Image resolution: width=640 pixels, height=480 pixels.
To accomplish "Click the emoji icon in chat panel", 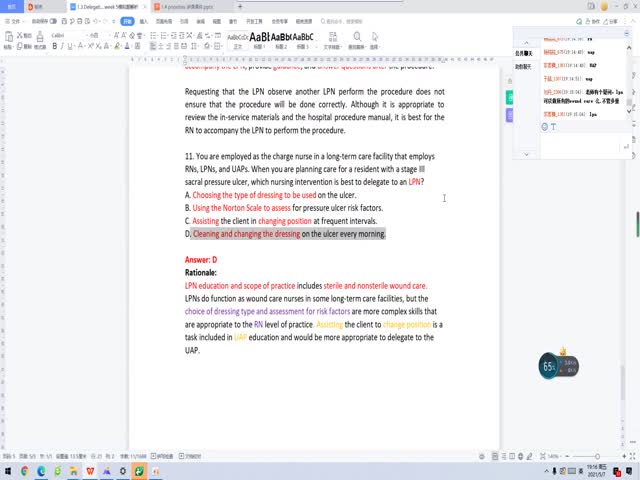I will pyautogui.click(x=545, y=127).
